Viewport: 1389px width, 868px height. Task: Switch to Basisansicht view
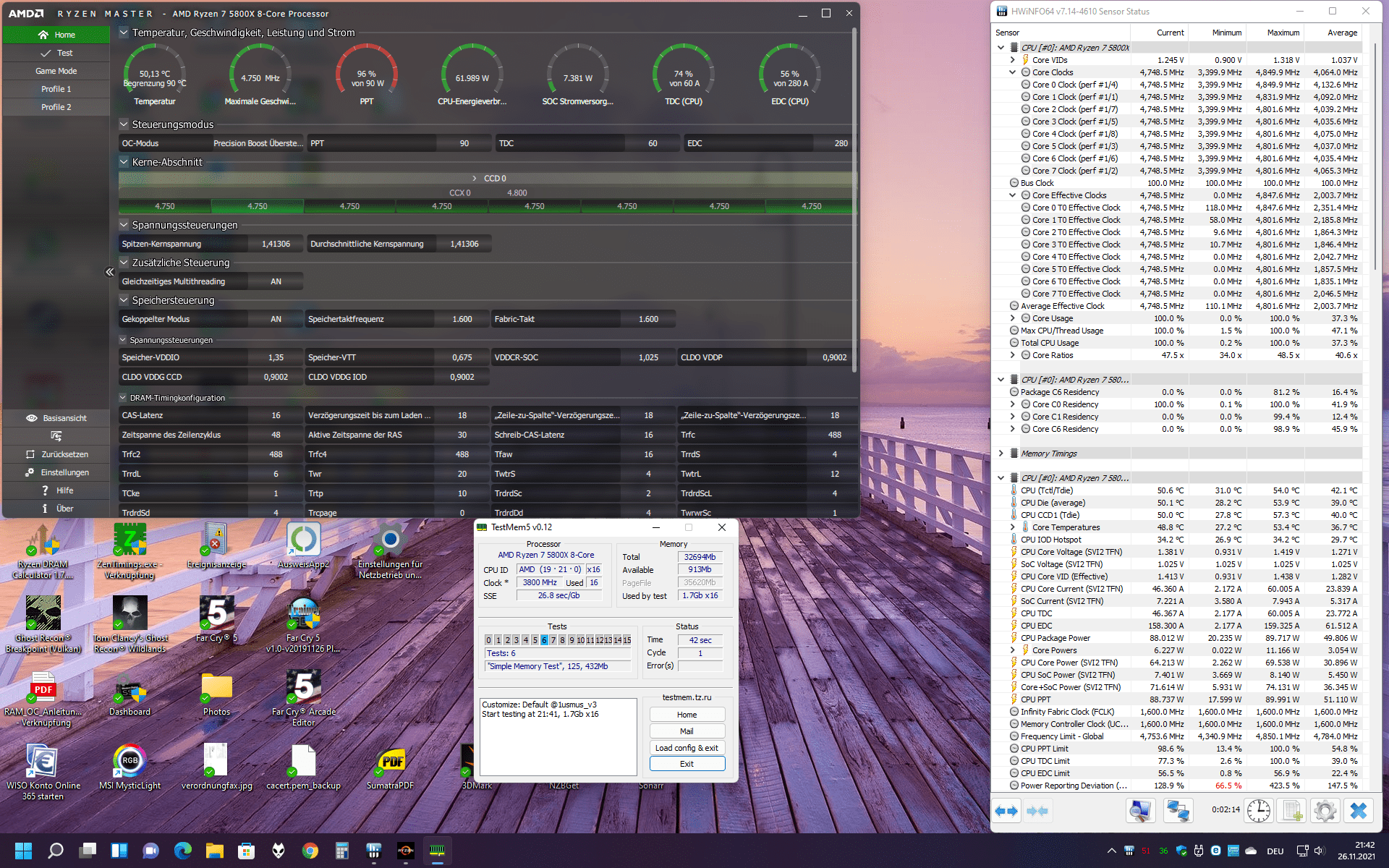56,418
